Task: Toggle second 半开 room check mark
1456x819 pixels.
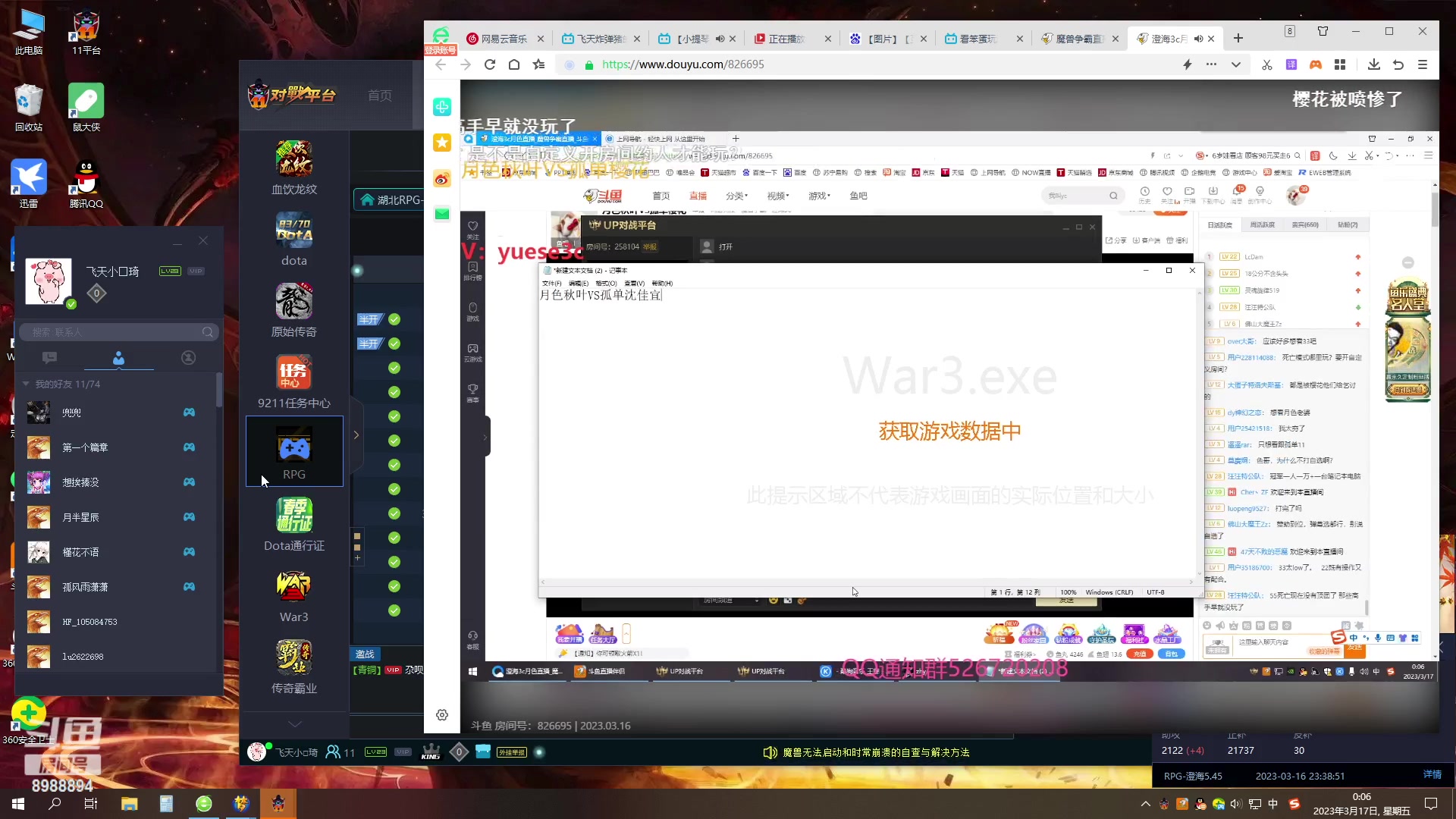Action: pyautogui.click(x=394, y=344)
